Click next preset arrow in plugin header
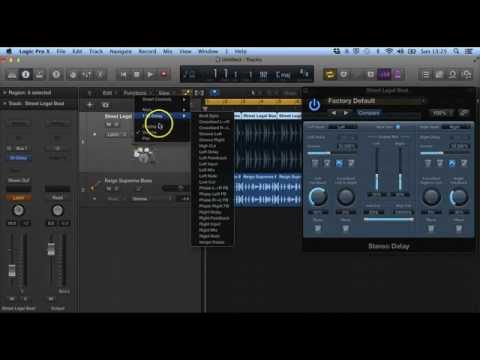 tap(346, 113)
